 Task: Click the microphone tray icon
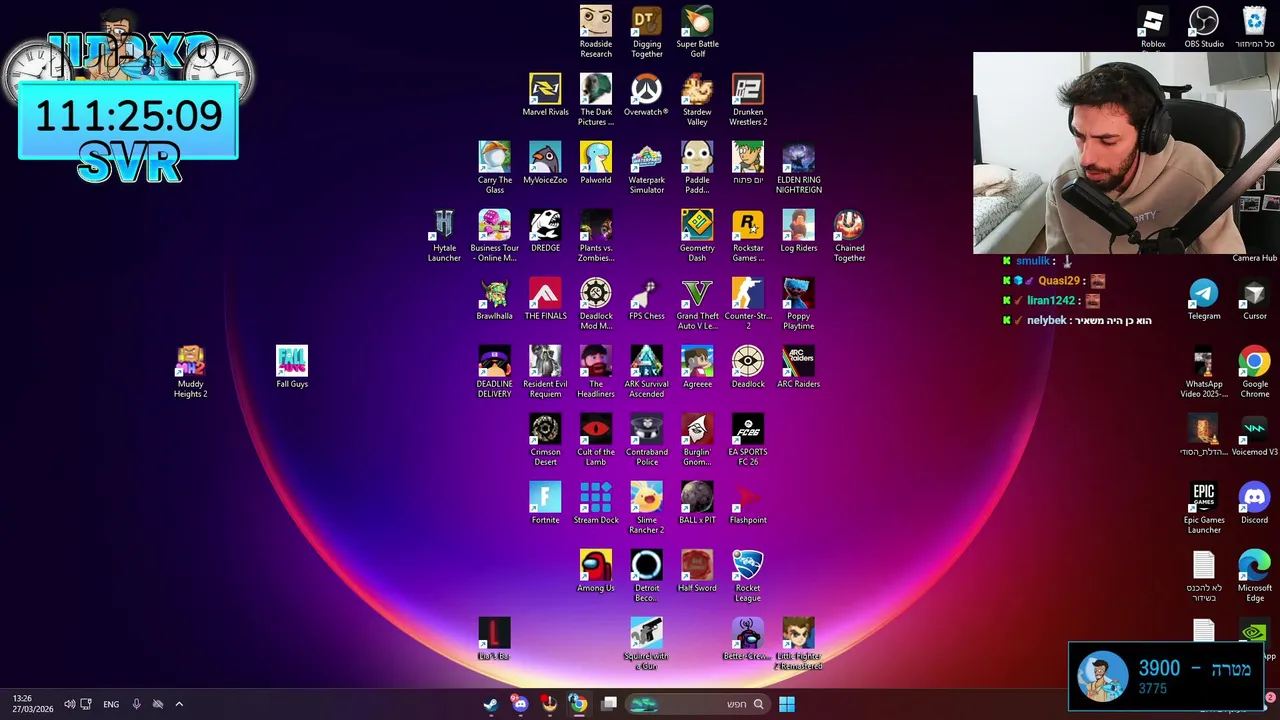[x=136, y=704]
